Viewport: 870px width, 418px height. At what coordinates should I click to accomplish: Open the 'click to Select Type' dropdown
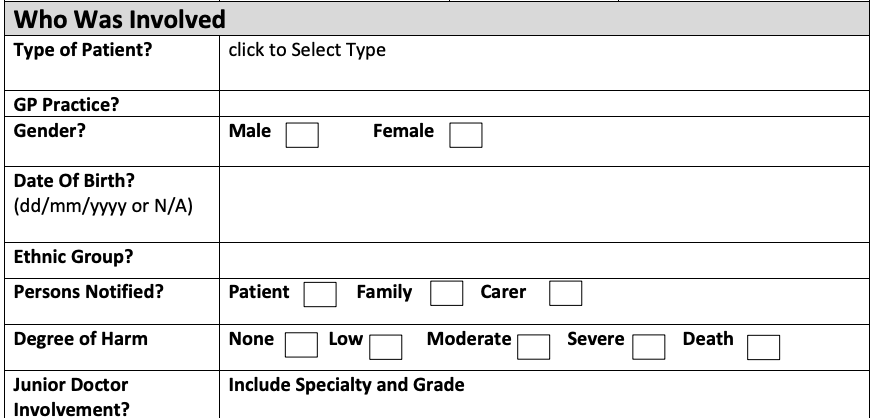tap(307, 50)
